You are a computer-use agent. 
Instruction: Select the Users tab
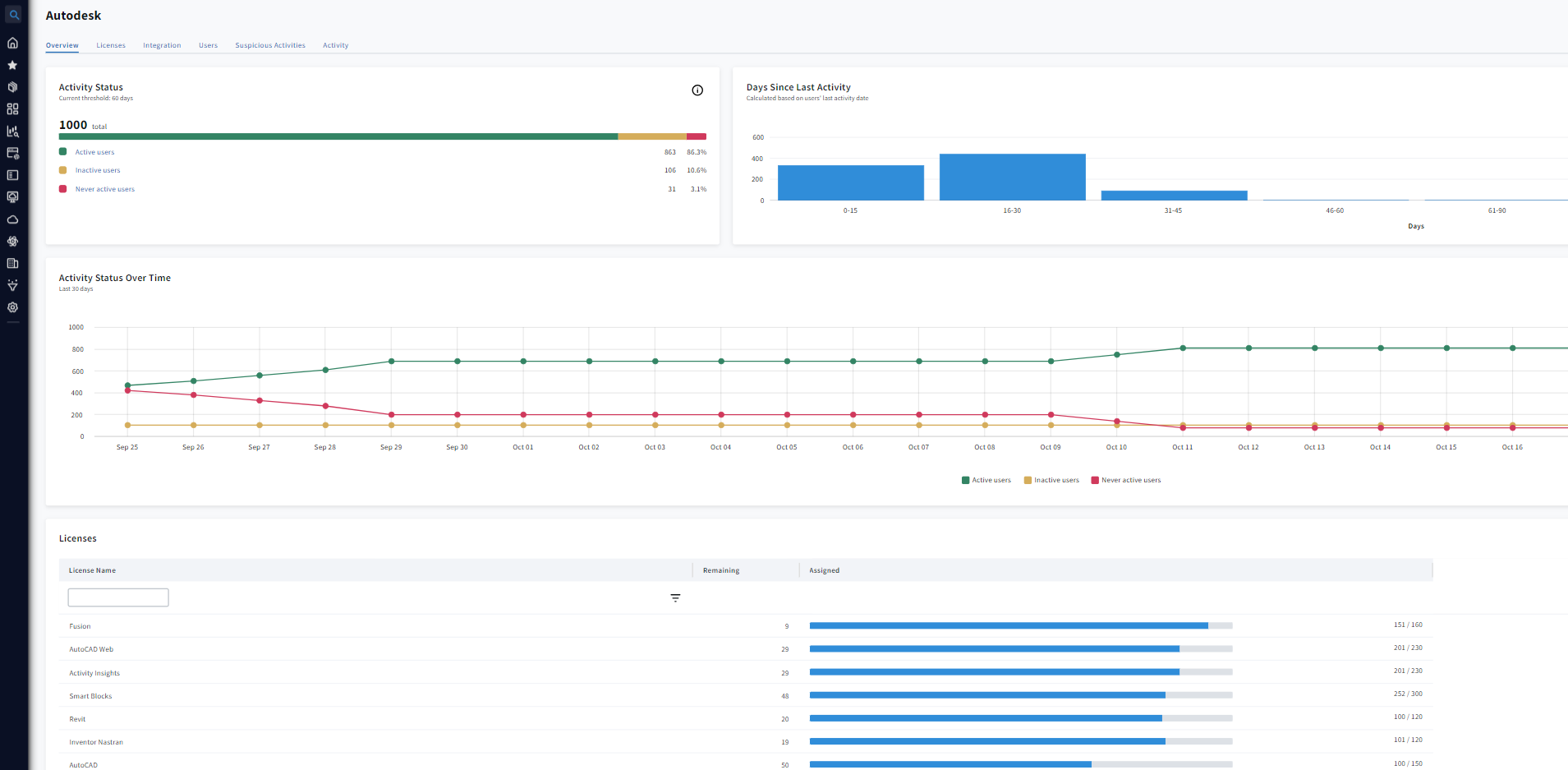(208, 45)
